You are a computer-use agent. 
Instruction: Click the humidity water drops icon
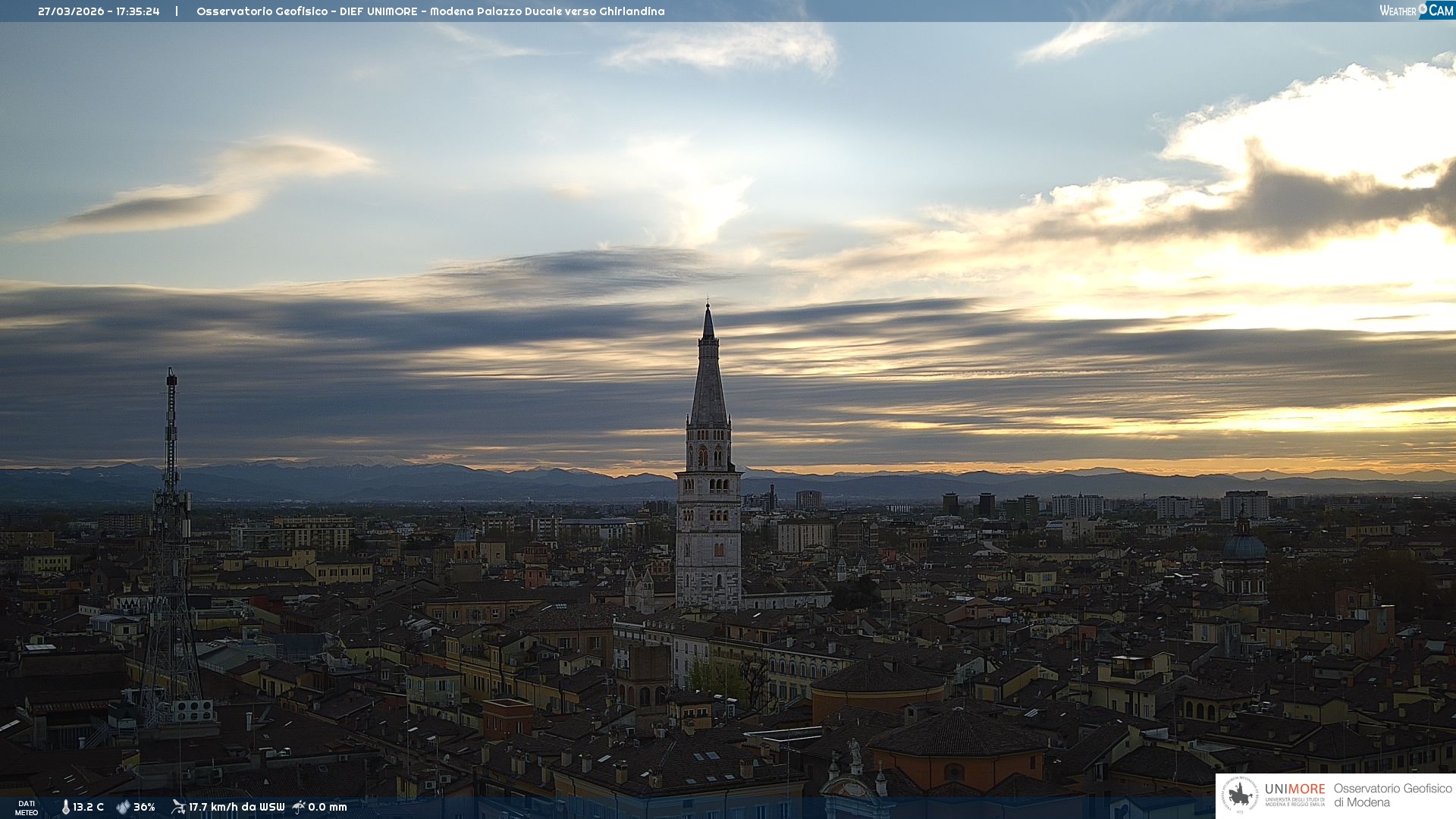click(123, 807)
